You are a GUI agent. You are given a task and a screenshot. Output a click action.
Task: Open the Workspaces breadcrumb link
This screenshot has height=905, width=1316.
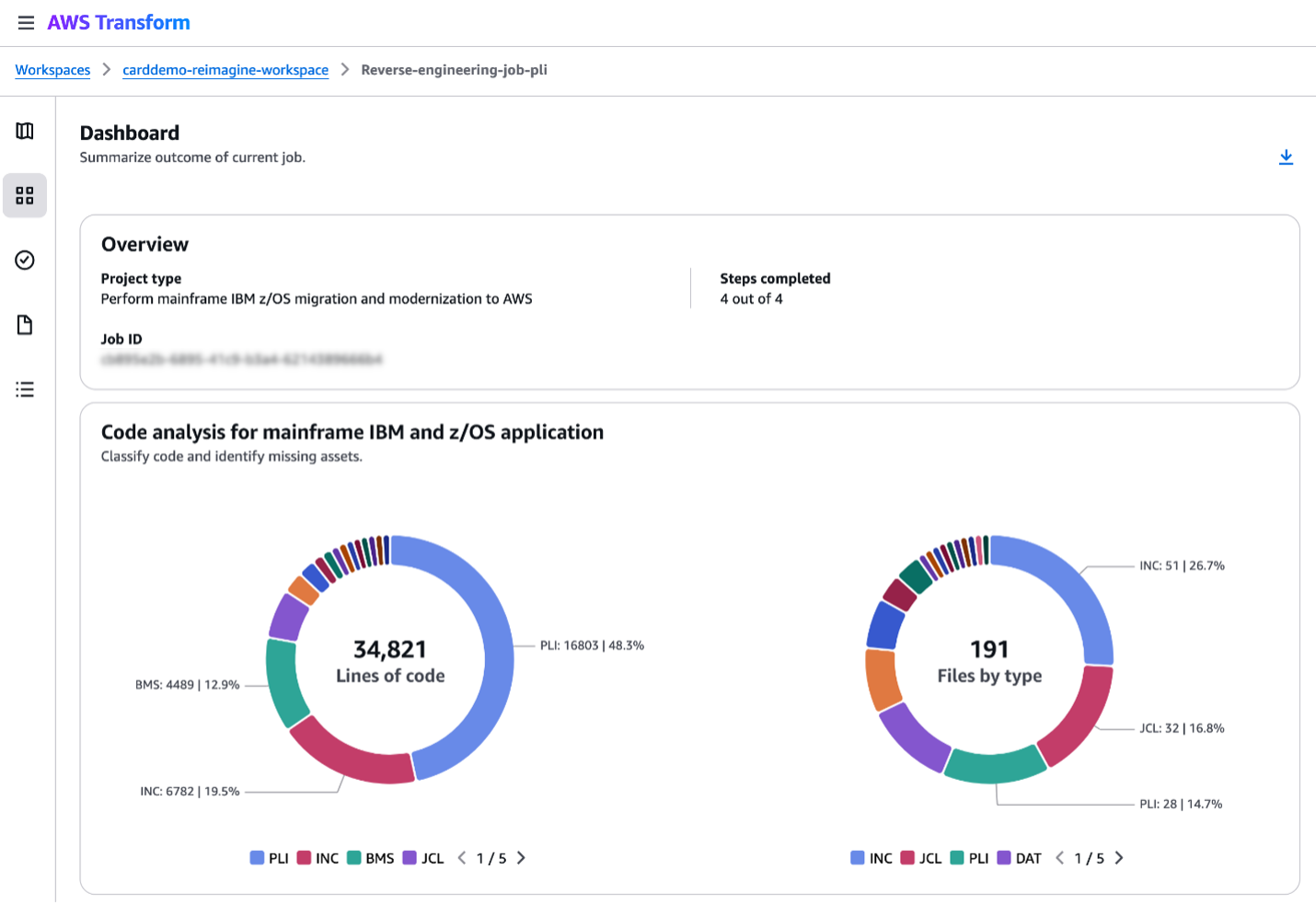52,69
